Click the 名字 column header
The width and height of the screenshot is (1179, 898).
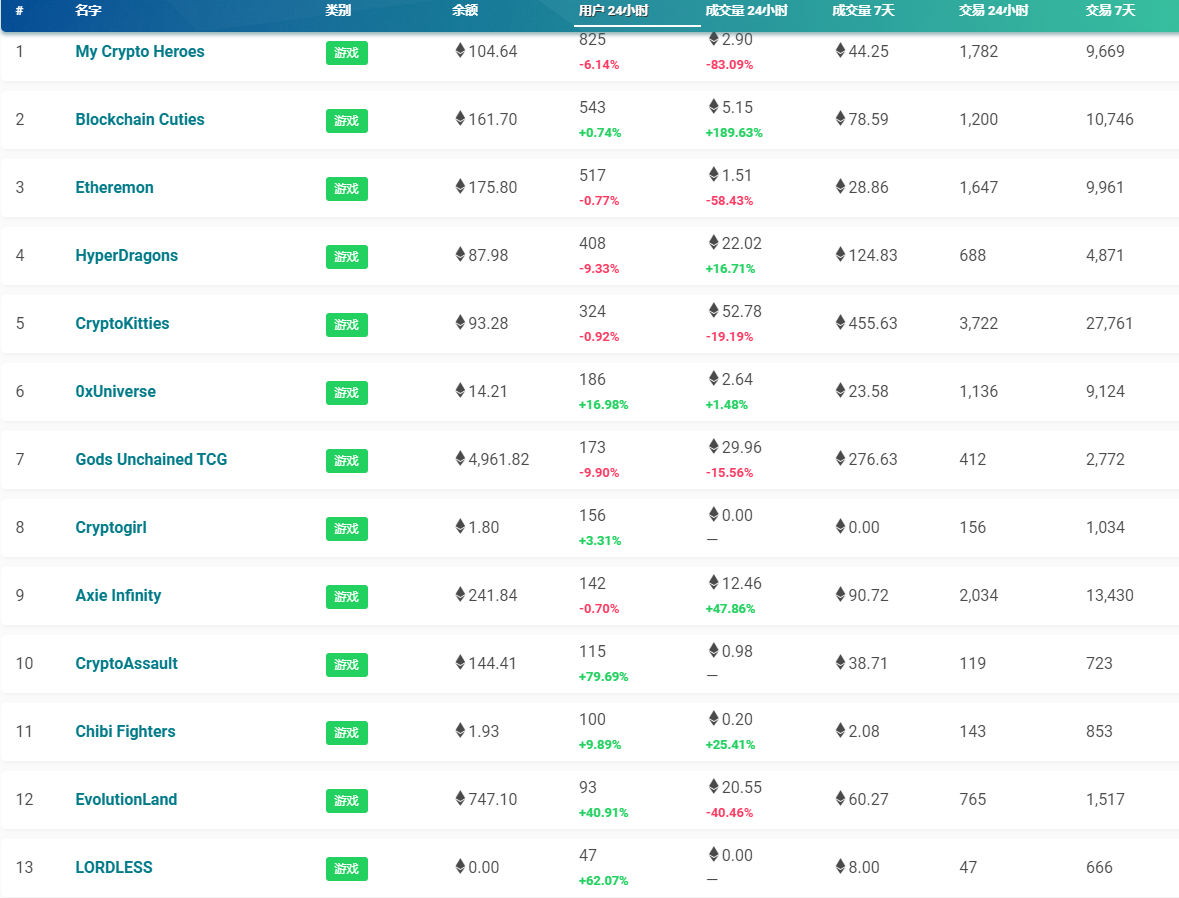(88, 11)
